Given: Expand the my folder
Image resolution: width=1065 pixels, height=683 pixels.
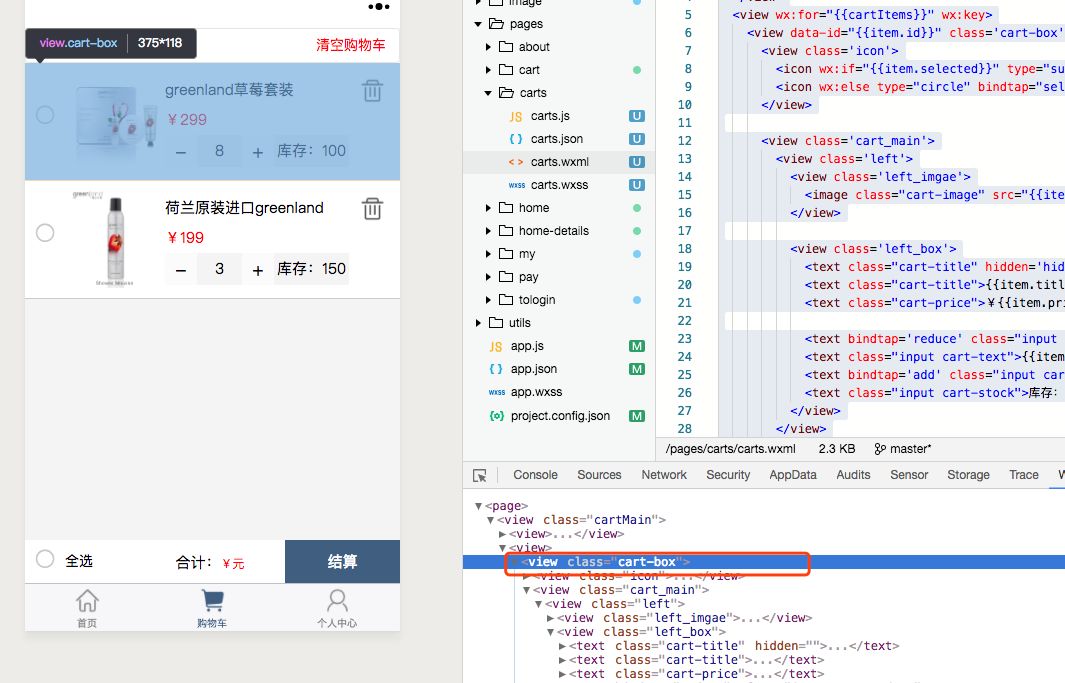Looking at the screenshot, I should (488, 254).
